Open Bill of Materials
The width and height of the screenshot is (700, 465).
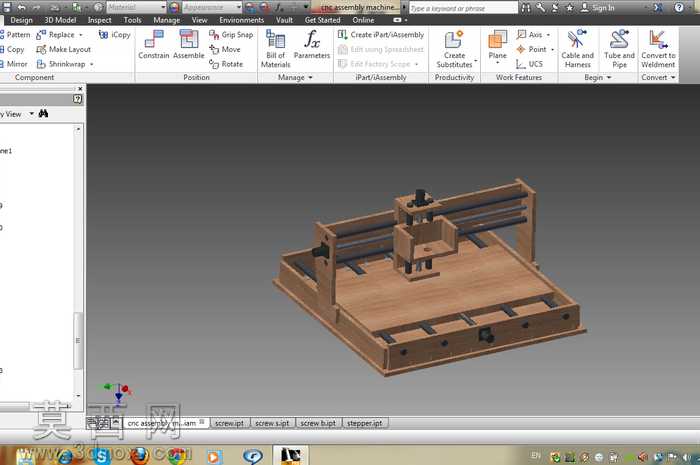[275, 49]
